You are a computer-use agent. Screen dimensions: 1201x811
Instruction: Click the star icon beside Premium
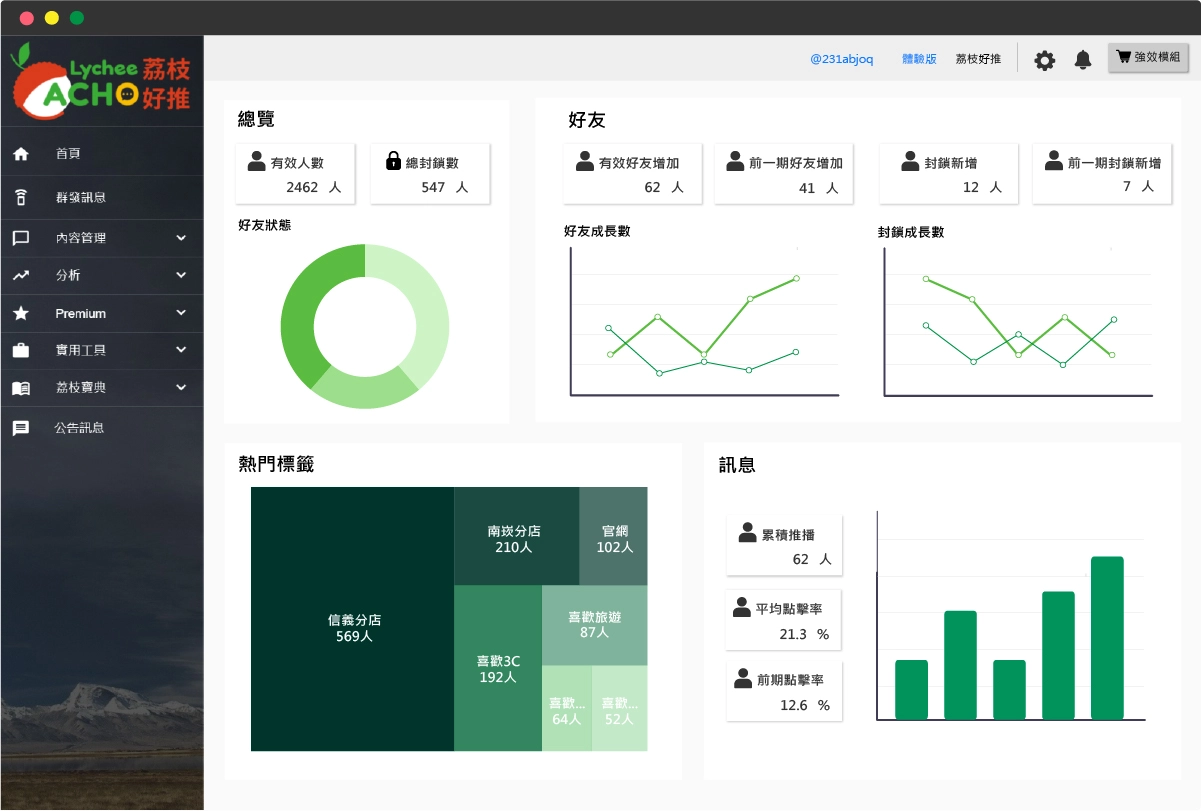pos(21,313)
